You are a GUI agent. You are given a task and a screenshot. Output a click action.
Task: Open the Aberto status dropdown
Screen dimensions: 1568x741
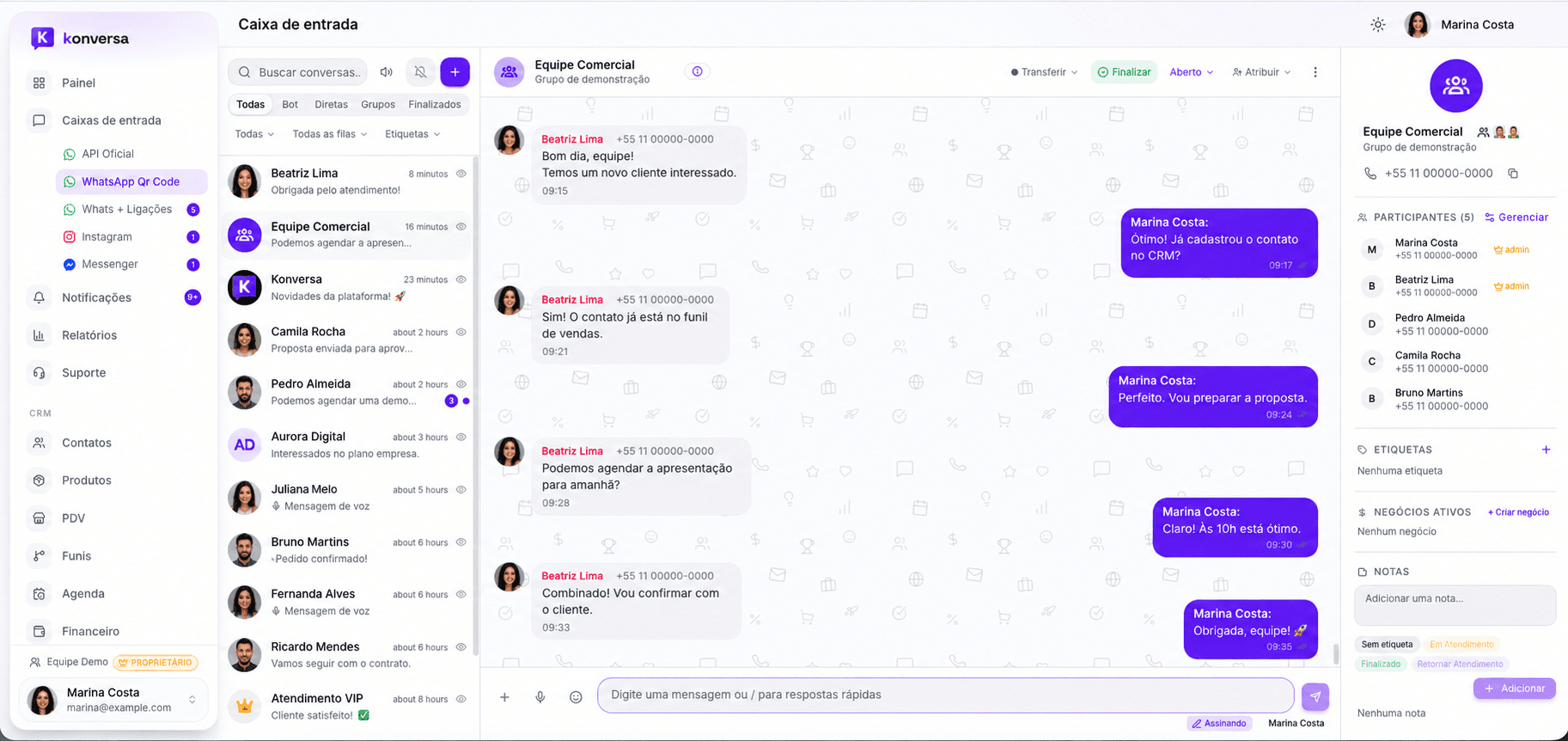pos(1191,72)
